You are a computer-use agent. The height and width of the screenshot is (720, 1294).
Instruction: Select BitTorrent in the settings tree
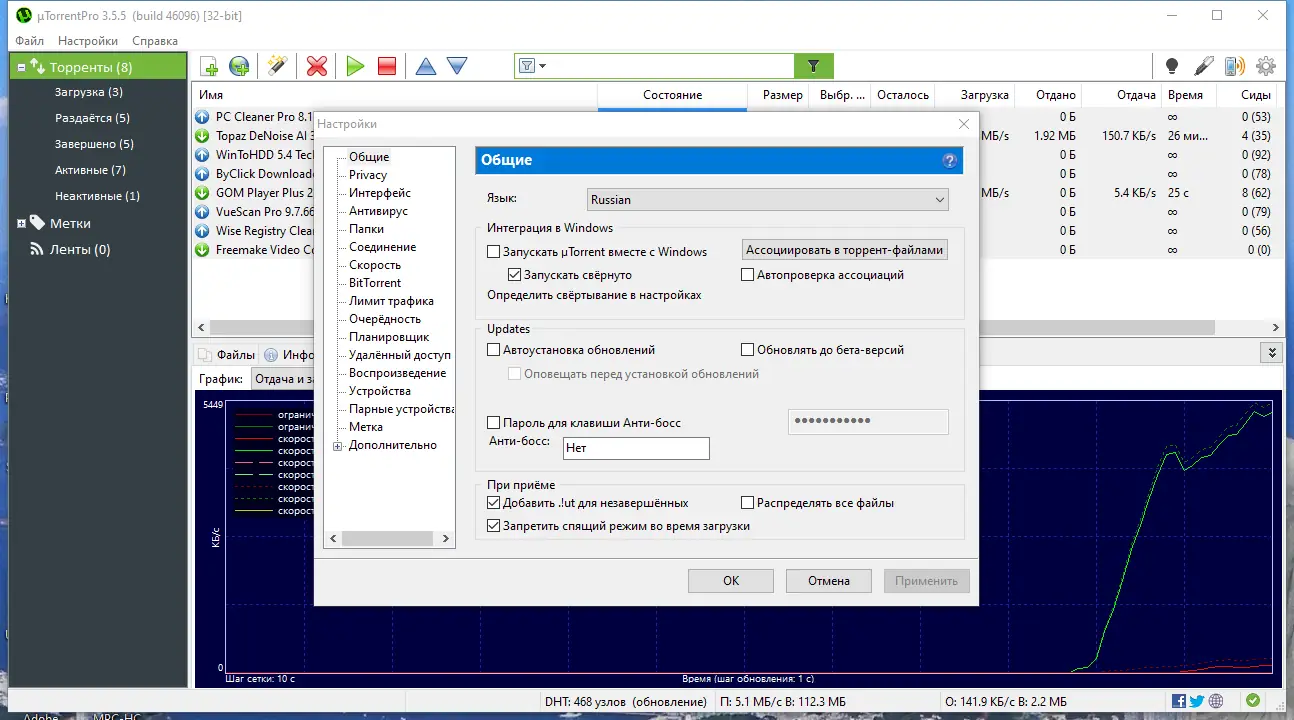375,283
